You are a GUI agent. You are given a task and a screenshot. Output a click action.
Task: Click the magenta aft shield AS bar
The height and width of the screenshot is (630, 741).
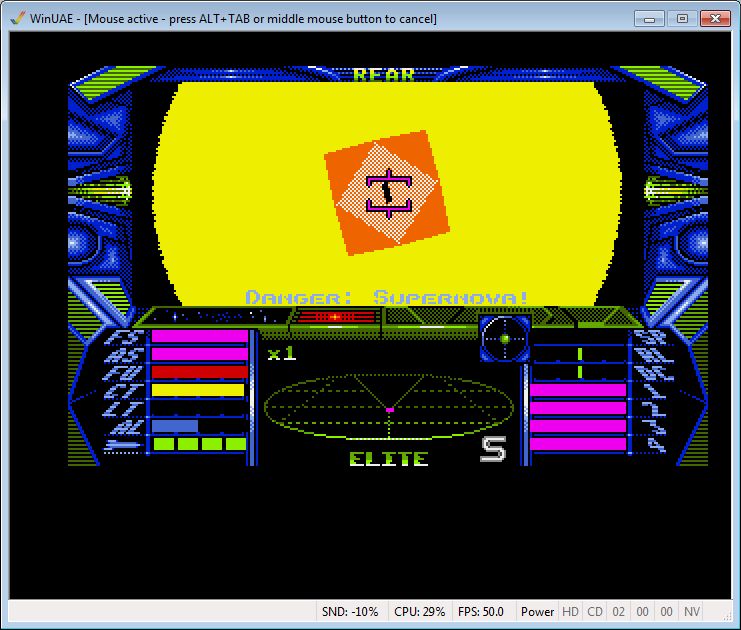(199, 354)
